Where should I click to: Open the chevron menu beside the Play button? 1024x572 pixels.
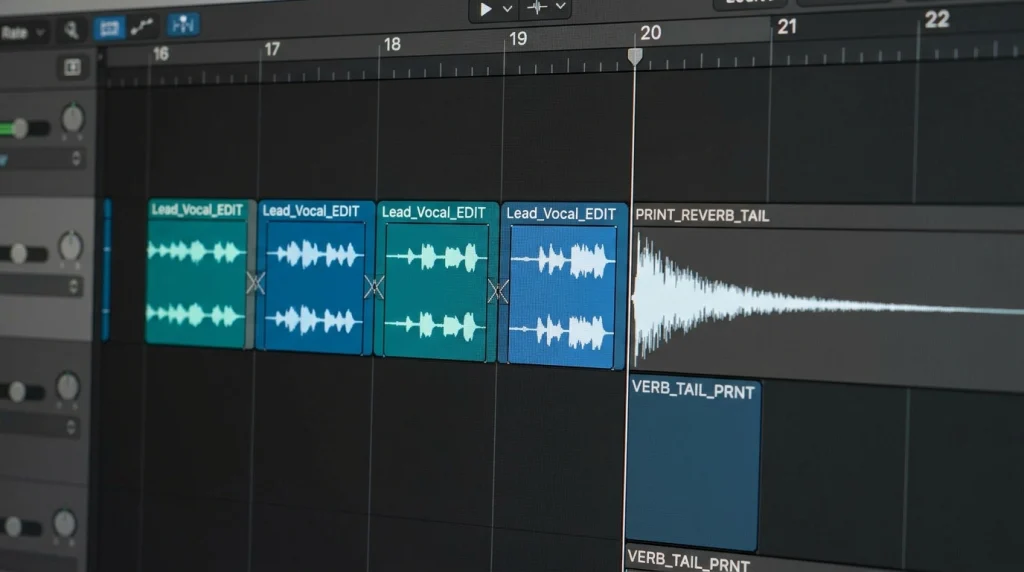pos(507,8)
